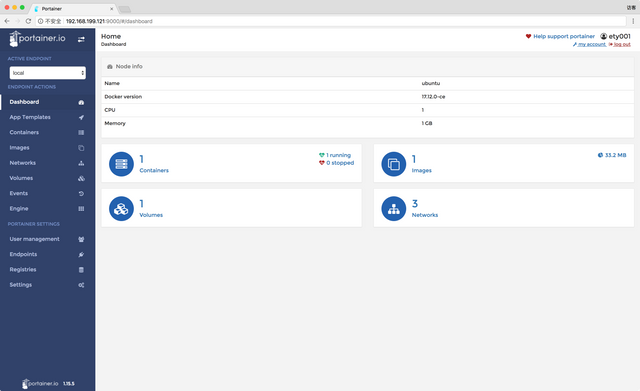Click the Events history icon
The height and width of the screenshot is (391, 640).
(81, 193)
